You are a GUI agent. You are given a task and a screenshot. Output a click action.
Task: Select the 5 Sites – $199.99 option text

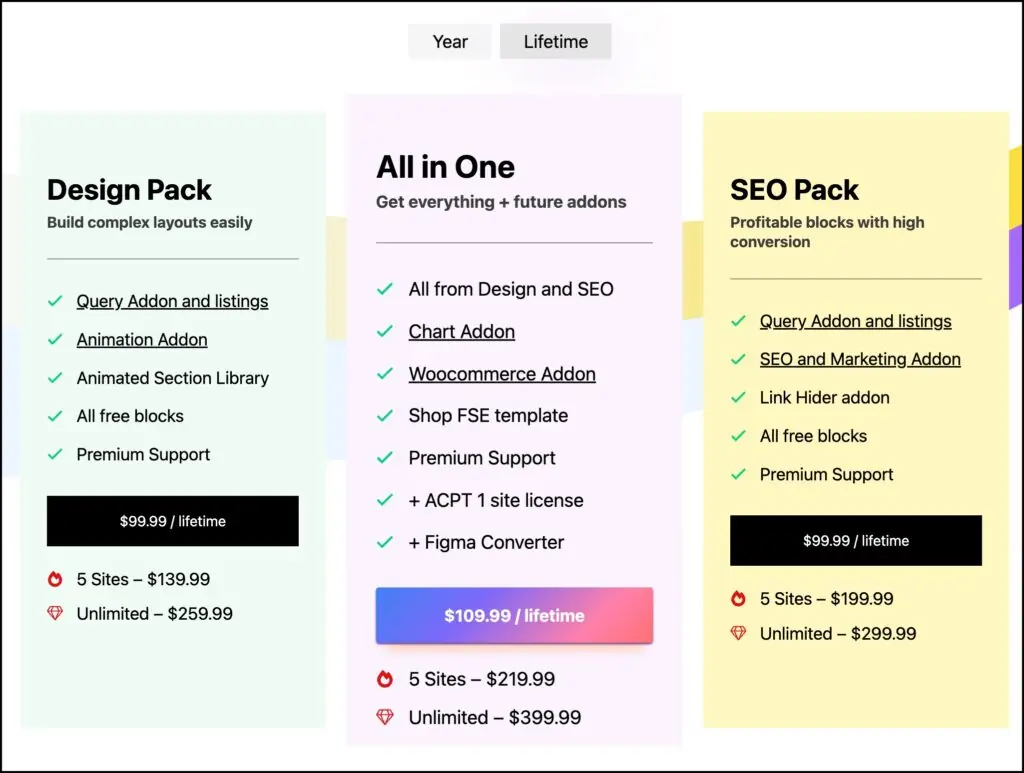826,599
